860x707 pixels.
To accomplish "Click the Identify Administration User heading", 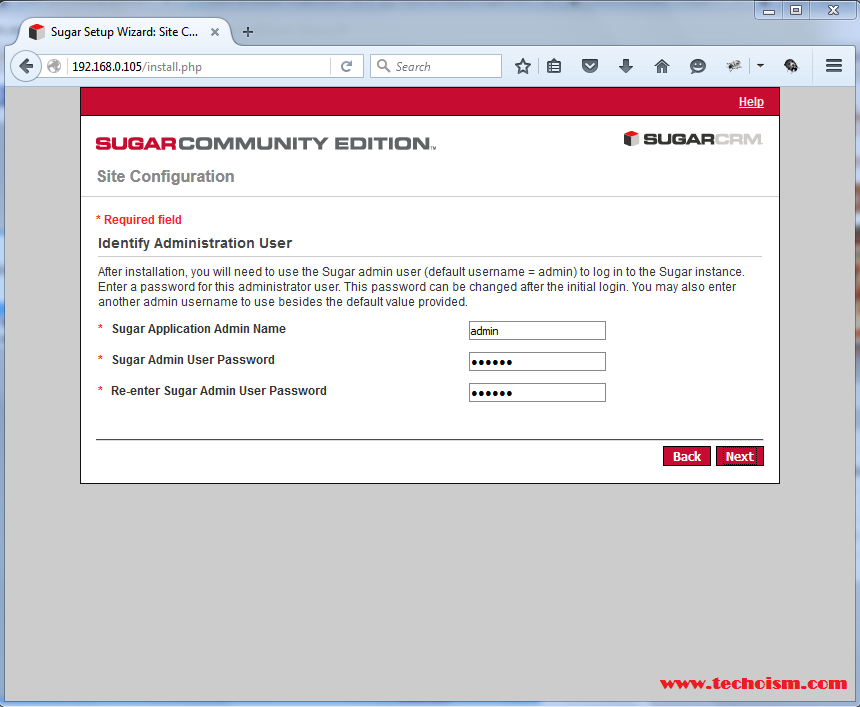I will (x=195, y=244).
